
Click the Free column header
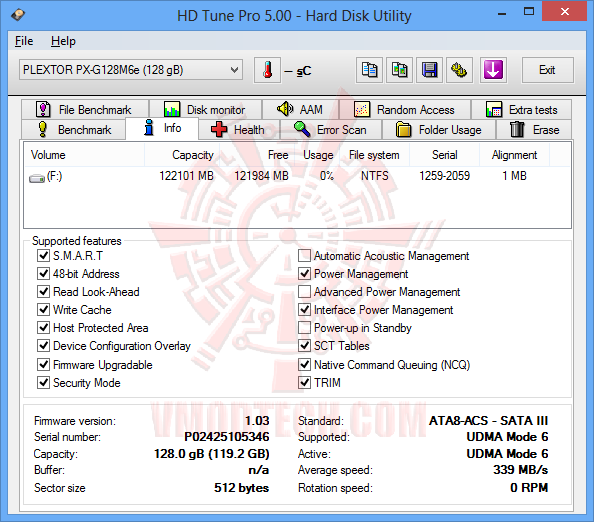point(257,155)
